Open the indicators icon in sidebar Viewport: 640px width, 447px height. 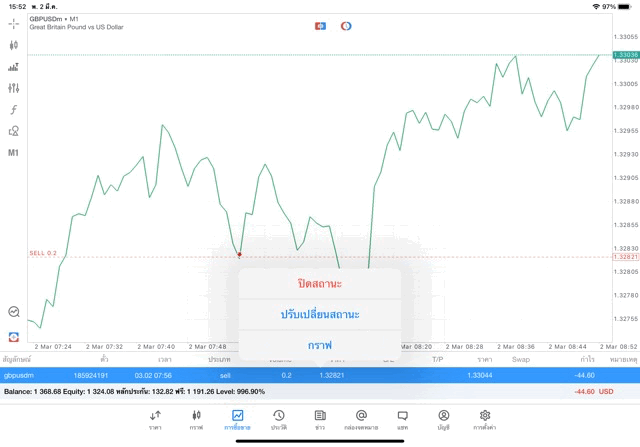click(x=13, y=67)
